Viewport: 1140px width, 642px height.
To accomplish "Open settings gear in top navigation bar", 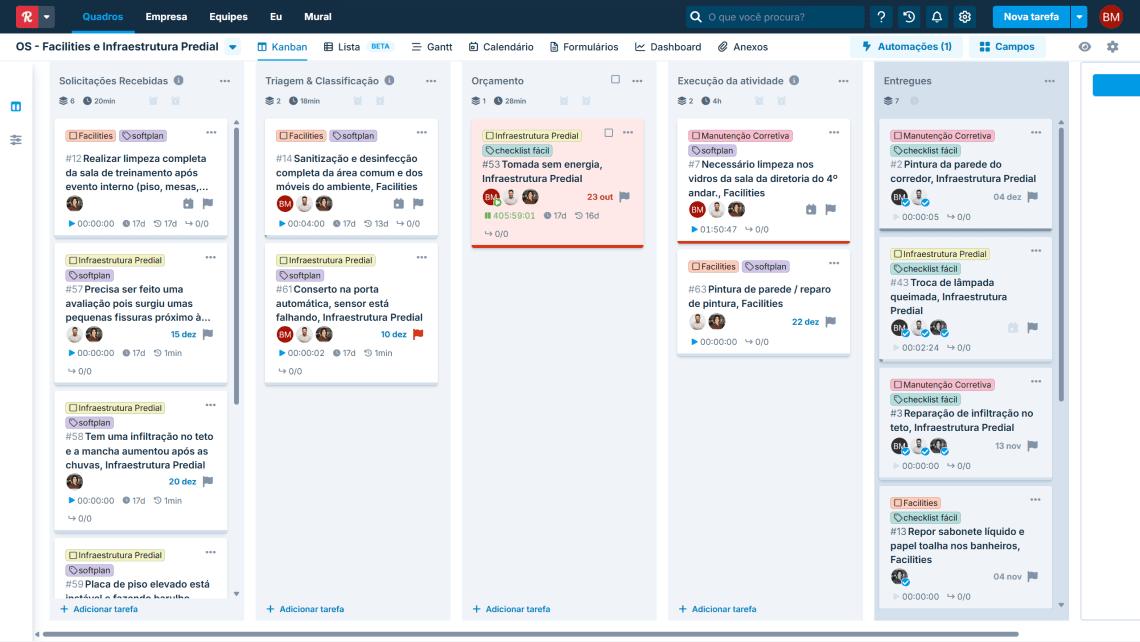I will pos(965,17).
